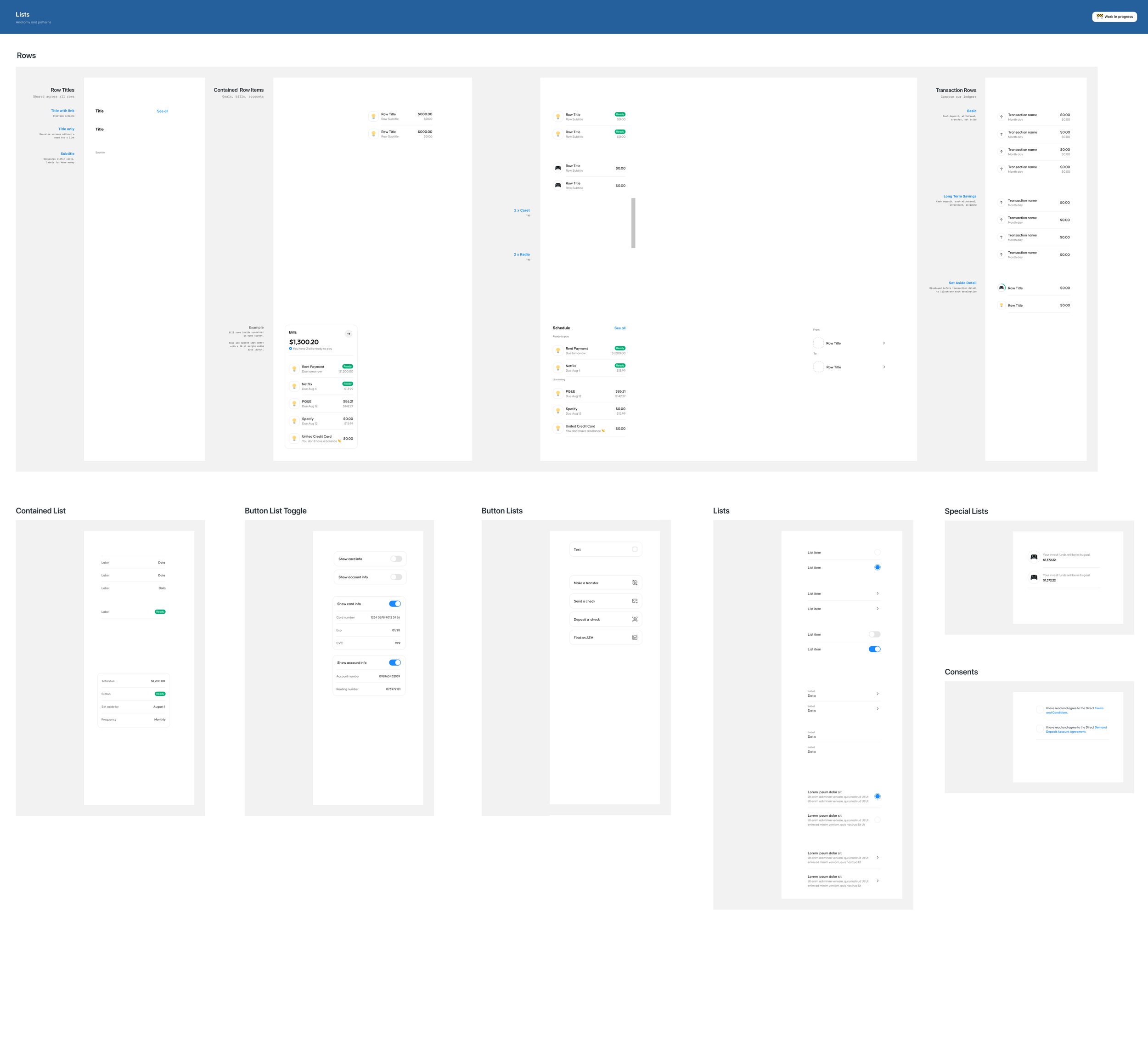Click the envelope icon on Send a check
The width and height of the screenshot is (1148, 1040).
pos(634,601)
